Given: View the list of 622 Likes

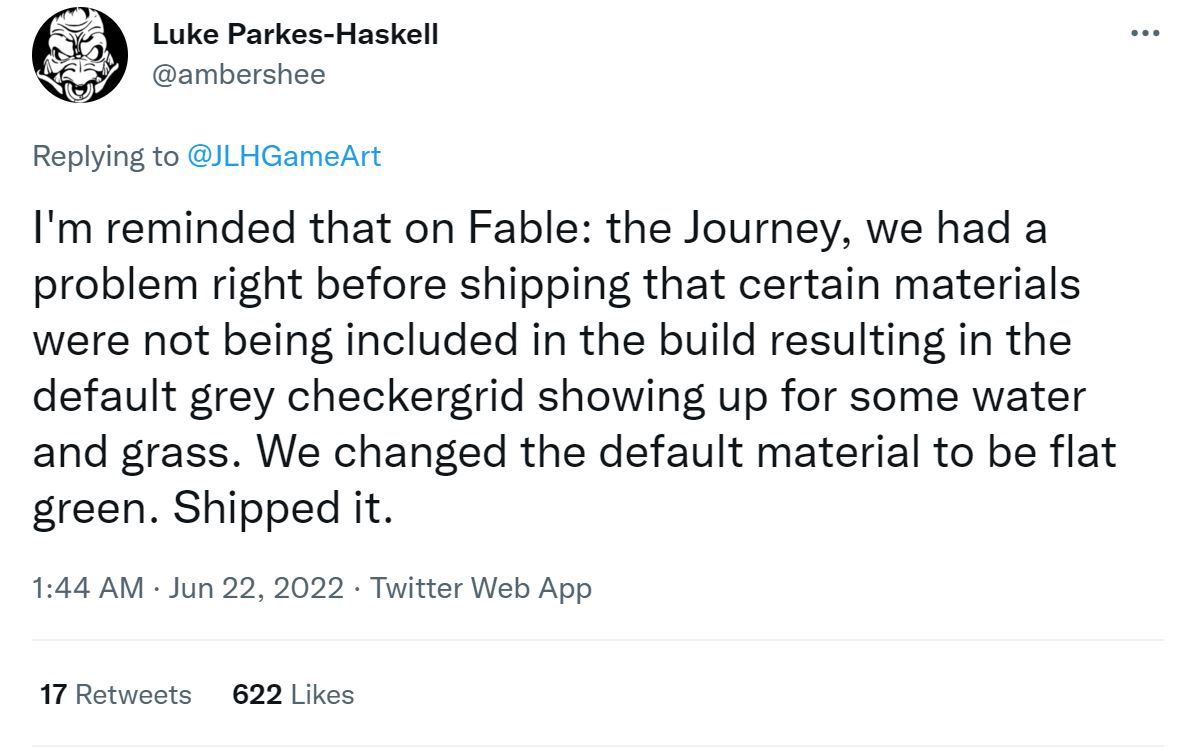Looking at the screenshot, I should click(x=292, y=694).
